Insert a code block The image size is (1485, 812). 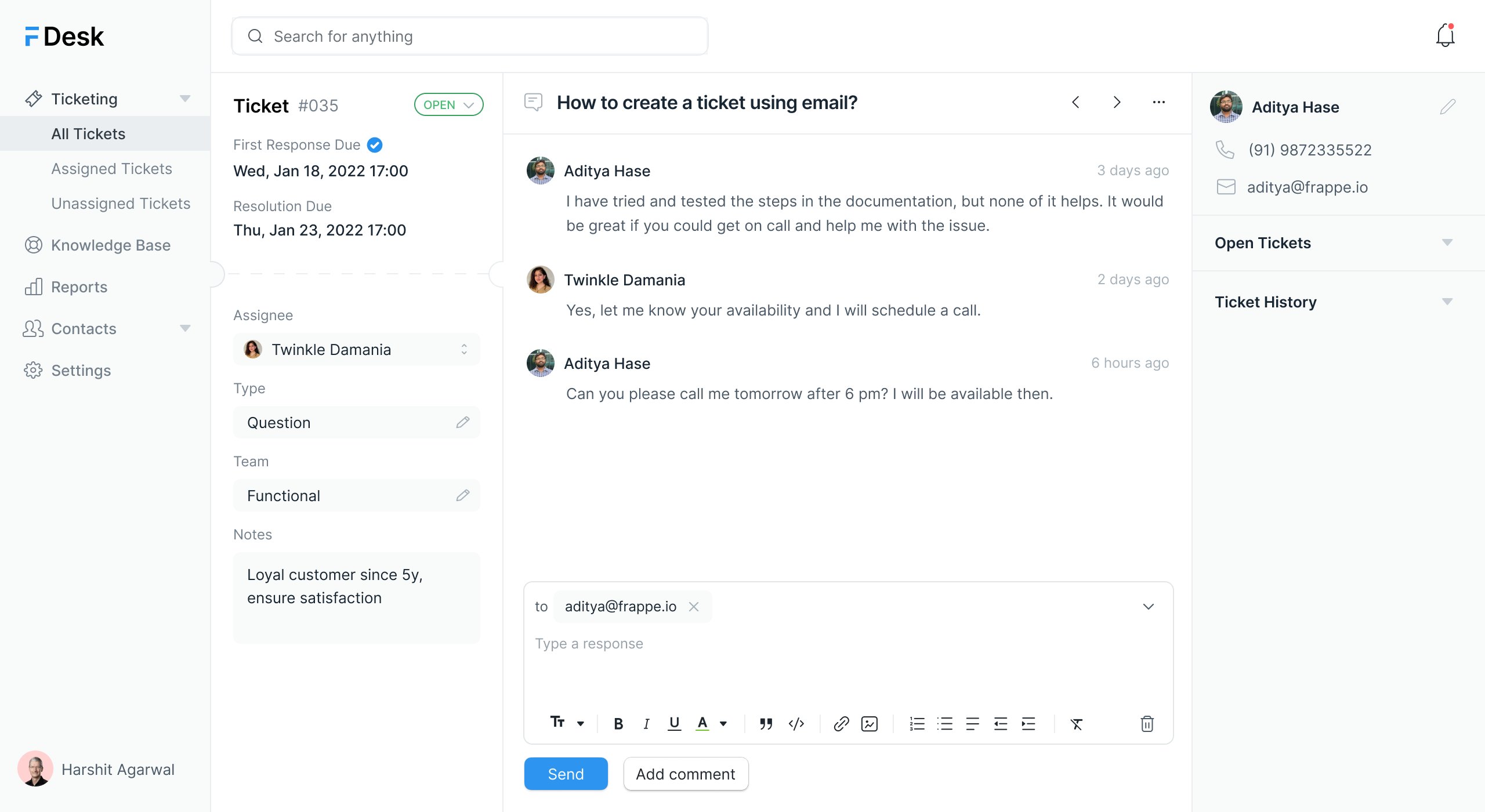pyautogui.click(x=796, y=723)
